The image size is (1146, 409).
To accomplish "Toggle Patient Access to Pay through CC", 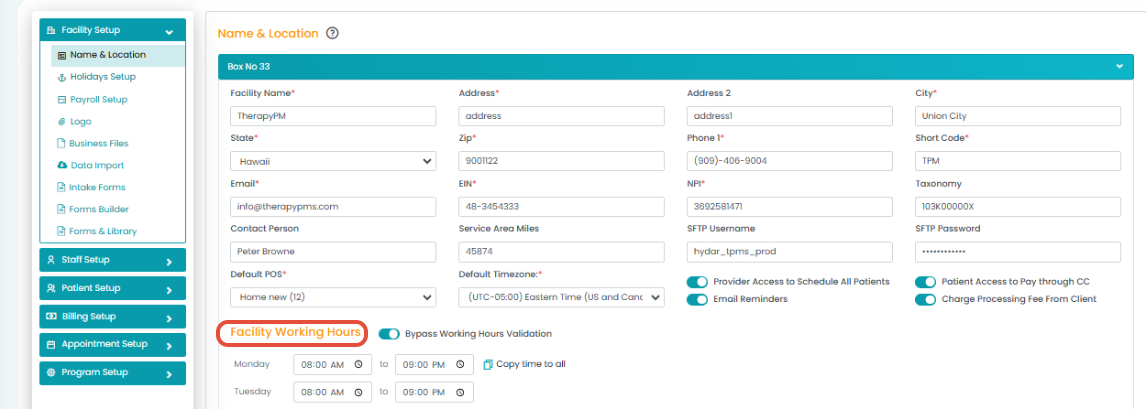I will click(926, 282).
